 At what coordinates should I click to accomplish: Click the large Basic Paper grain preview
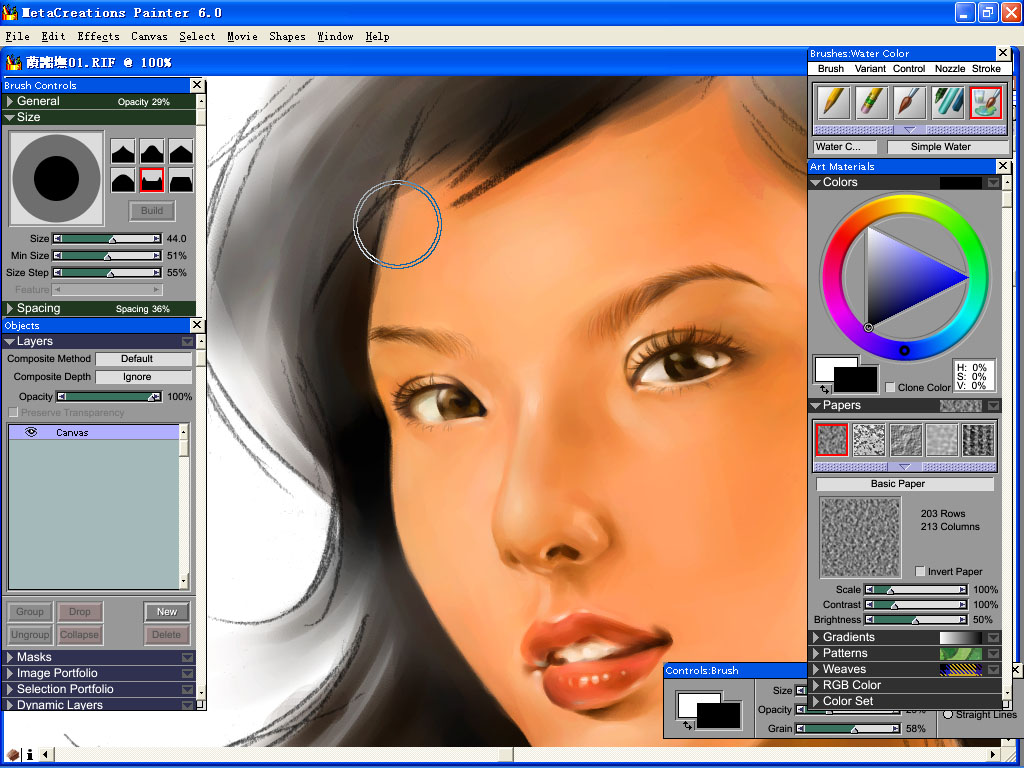860,537
